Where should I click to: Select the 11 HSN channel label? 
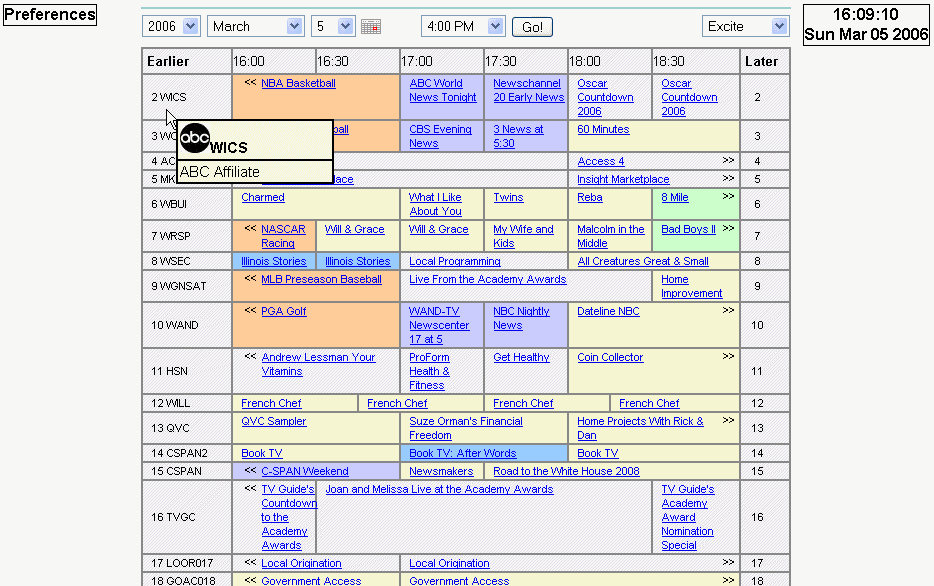point(169,372)
